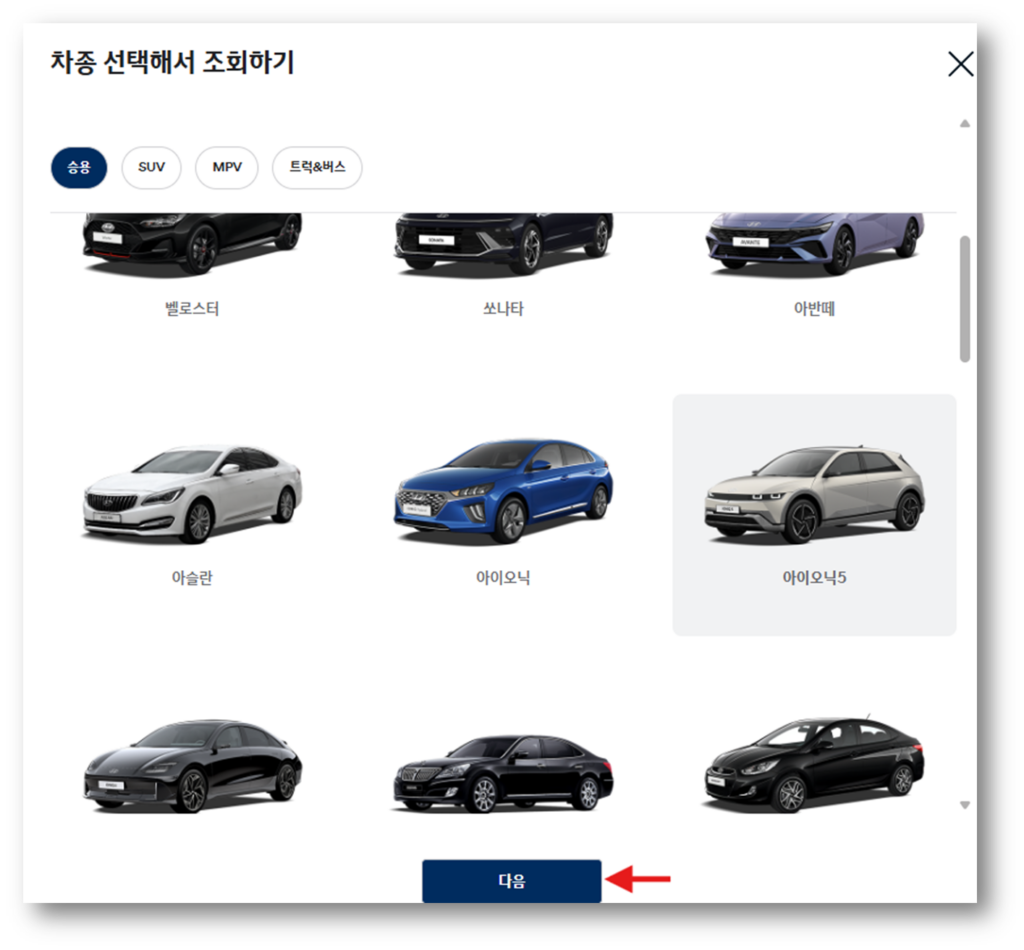
Task: Switch to the MPV category
Action: (x=226, y=167)
